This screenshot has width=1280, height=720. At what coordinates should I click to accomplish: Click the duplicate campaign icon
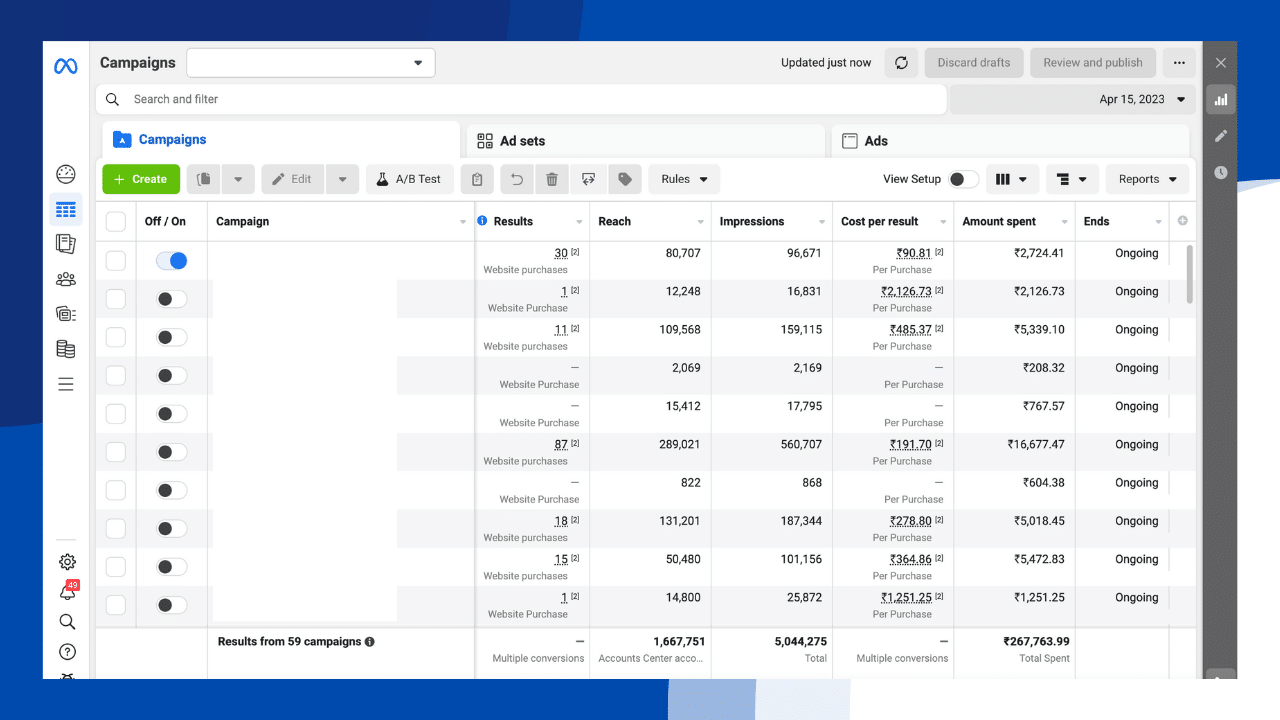[204, 179]
